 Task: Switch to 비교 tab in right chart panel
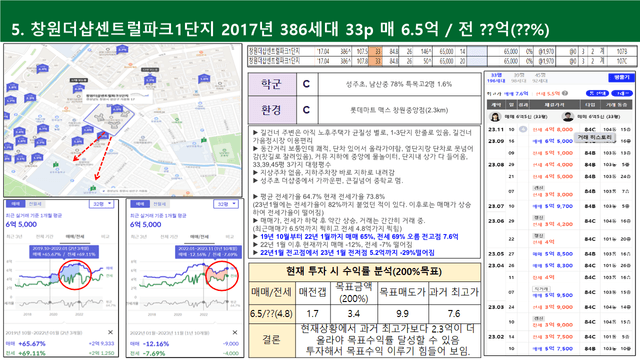230,237
